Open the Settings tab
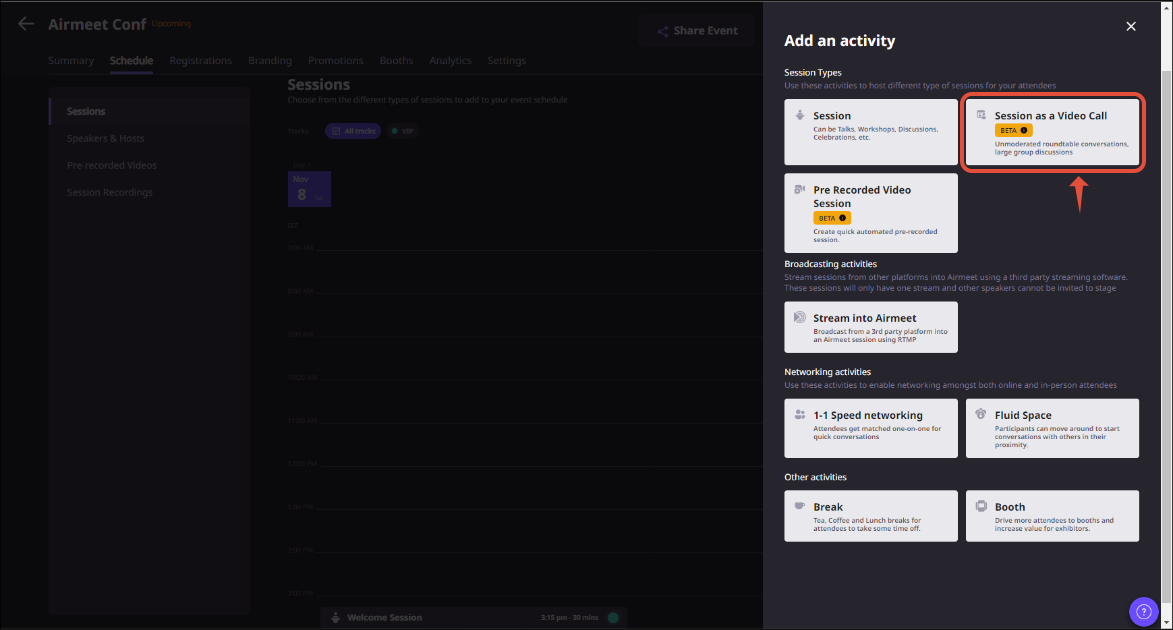The width and height of the screenshot is (1173, 630). coord(506,61)
